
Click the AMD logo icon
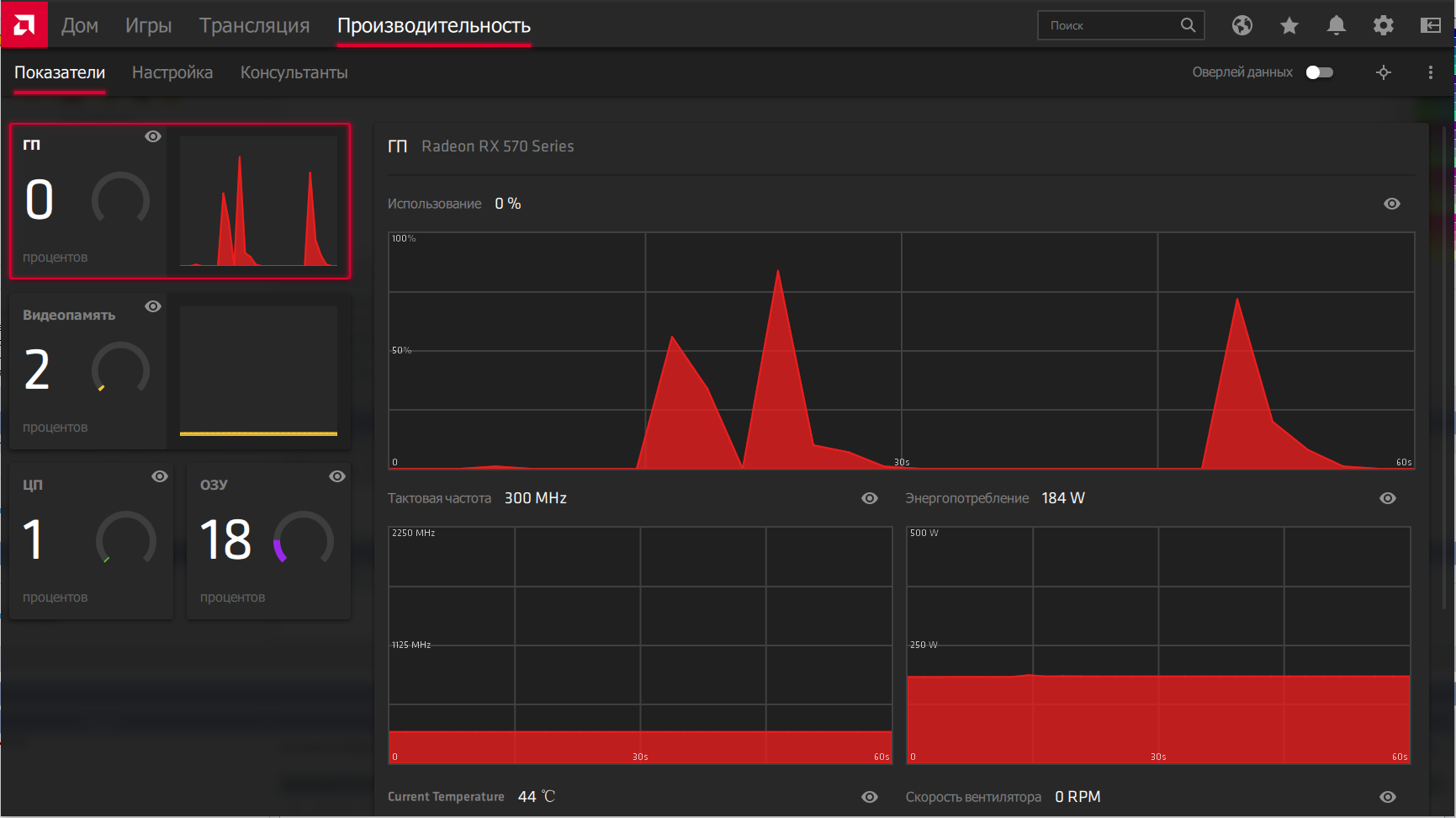pyautogui.click(x=24, y=24)
